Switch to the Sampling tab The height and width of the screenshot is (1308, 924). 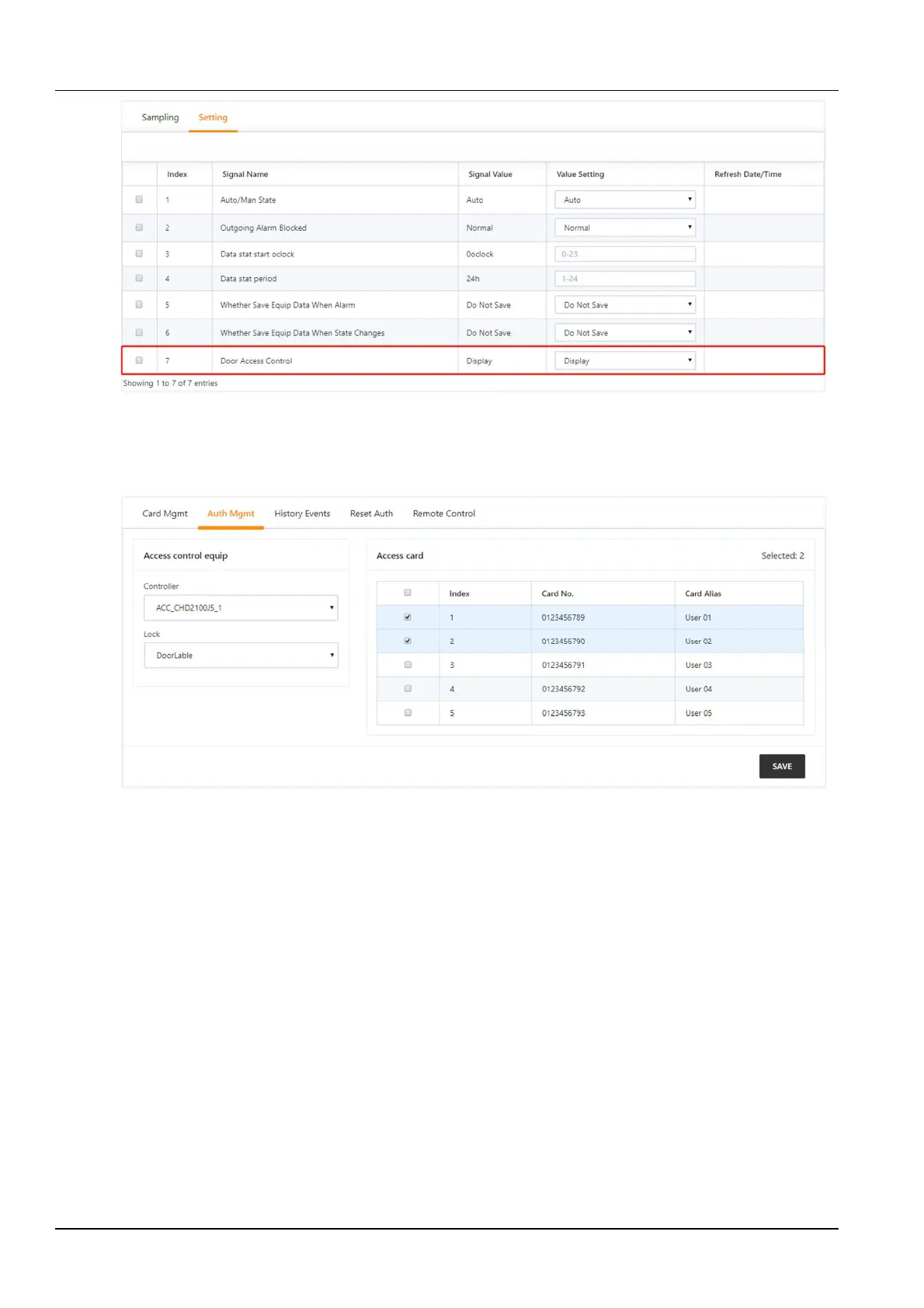tap(160, 117)
